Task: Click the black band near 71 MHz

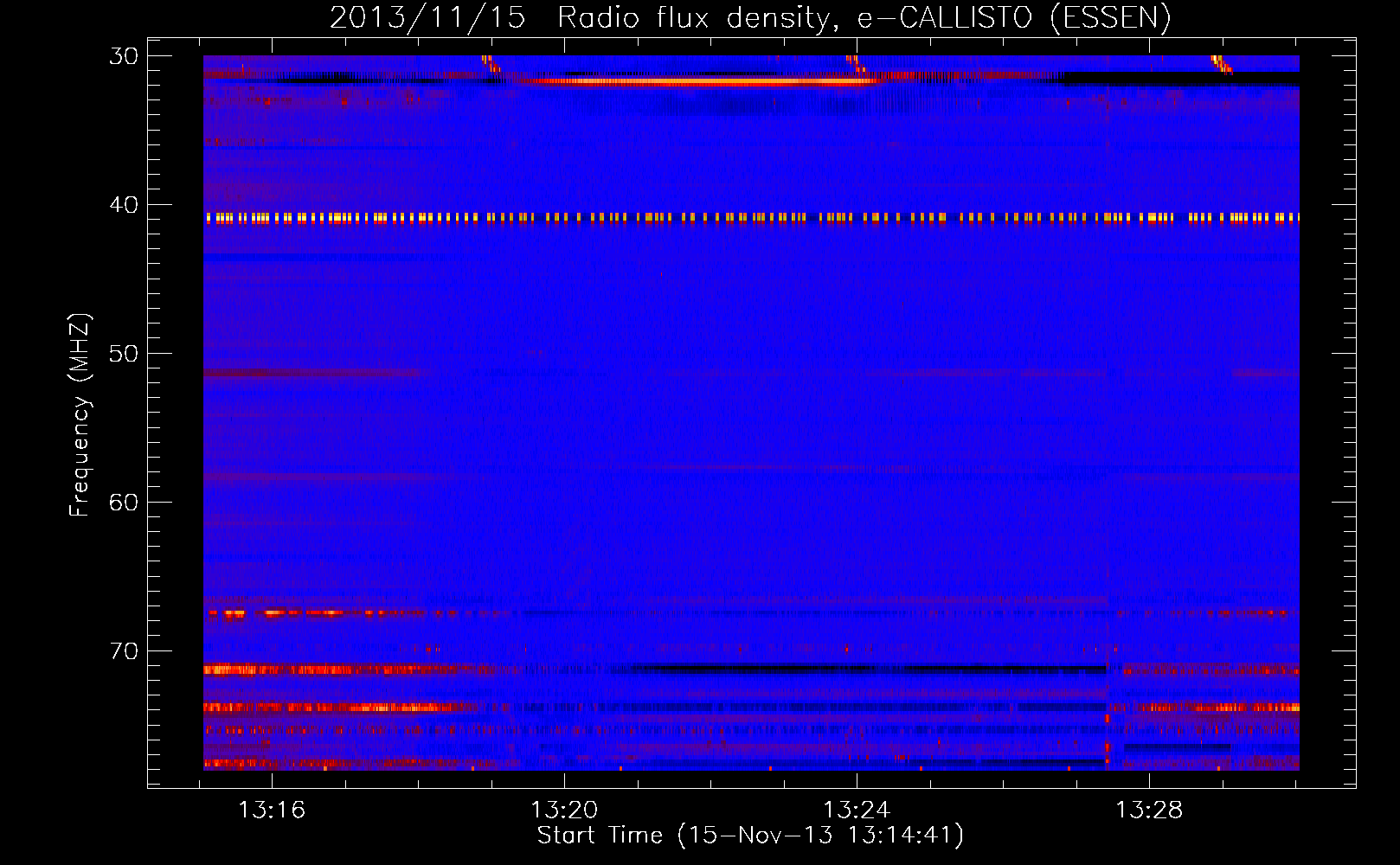Action: point(865,669)
